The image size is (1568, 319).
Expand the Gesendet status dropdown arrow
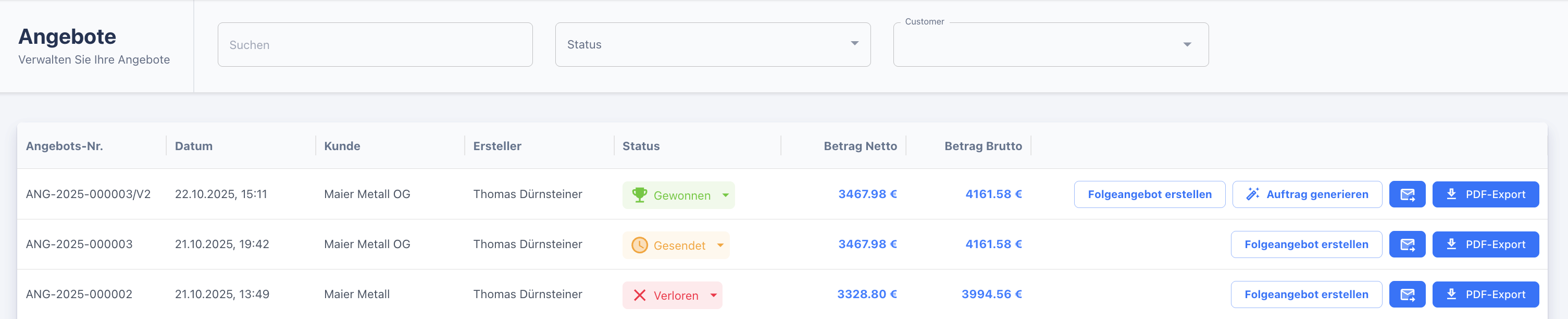click(720, 246)
